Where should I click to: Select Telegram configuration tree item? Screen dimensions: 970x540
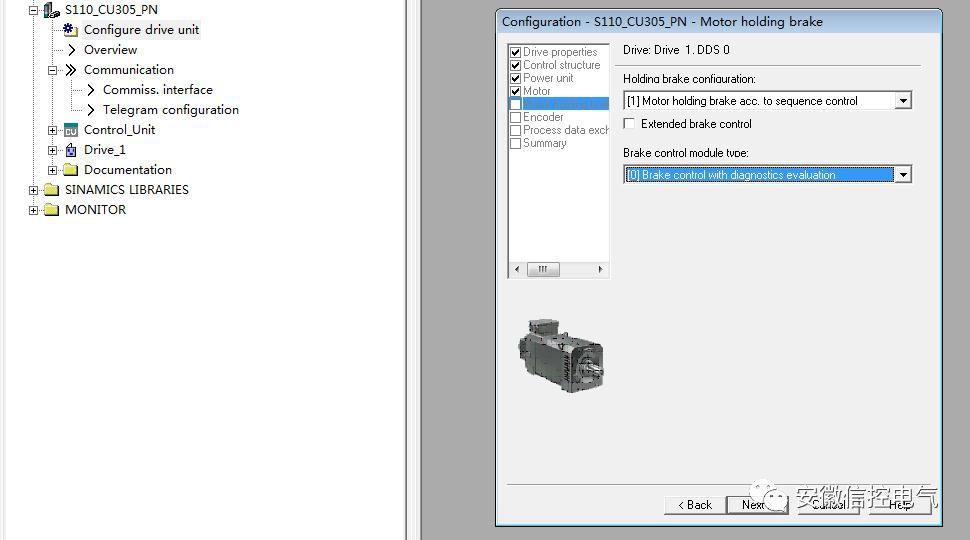pos(171,109)
